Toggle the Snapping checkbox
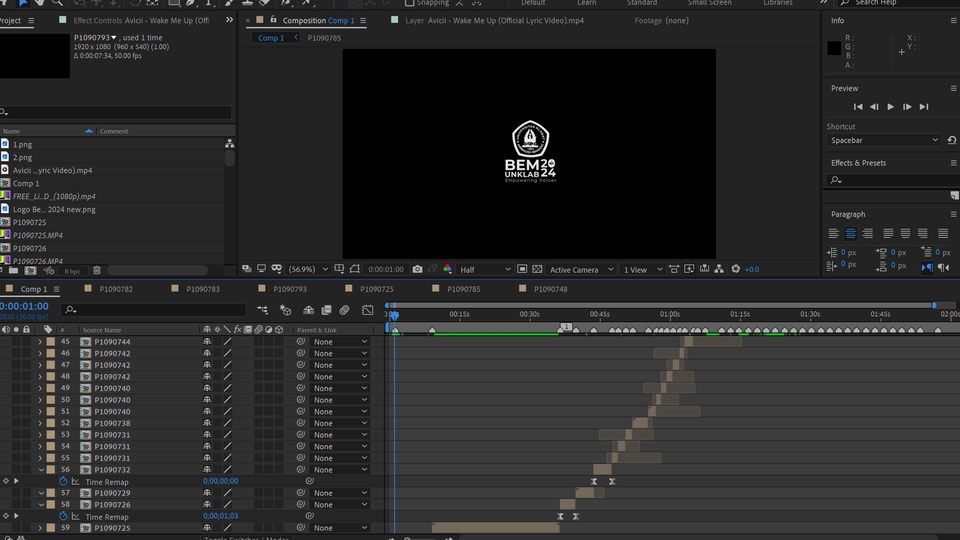 click(x=411, y=3)
